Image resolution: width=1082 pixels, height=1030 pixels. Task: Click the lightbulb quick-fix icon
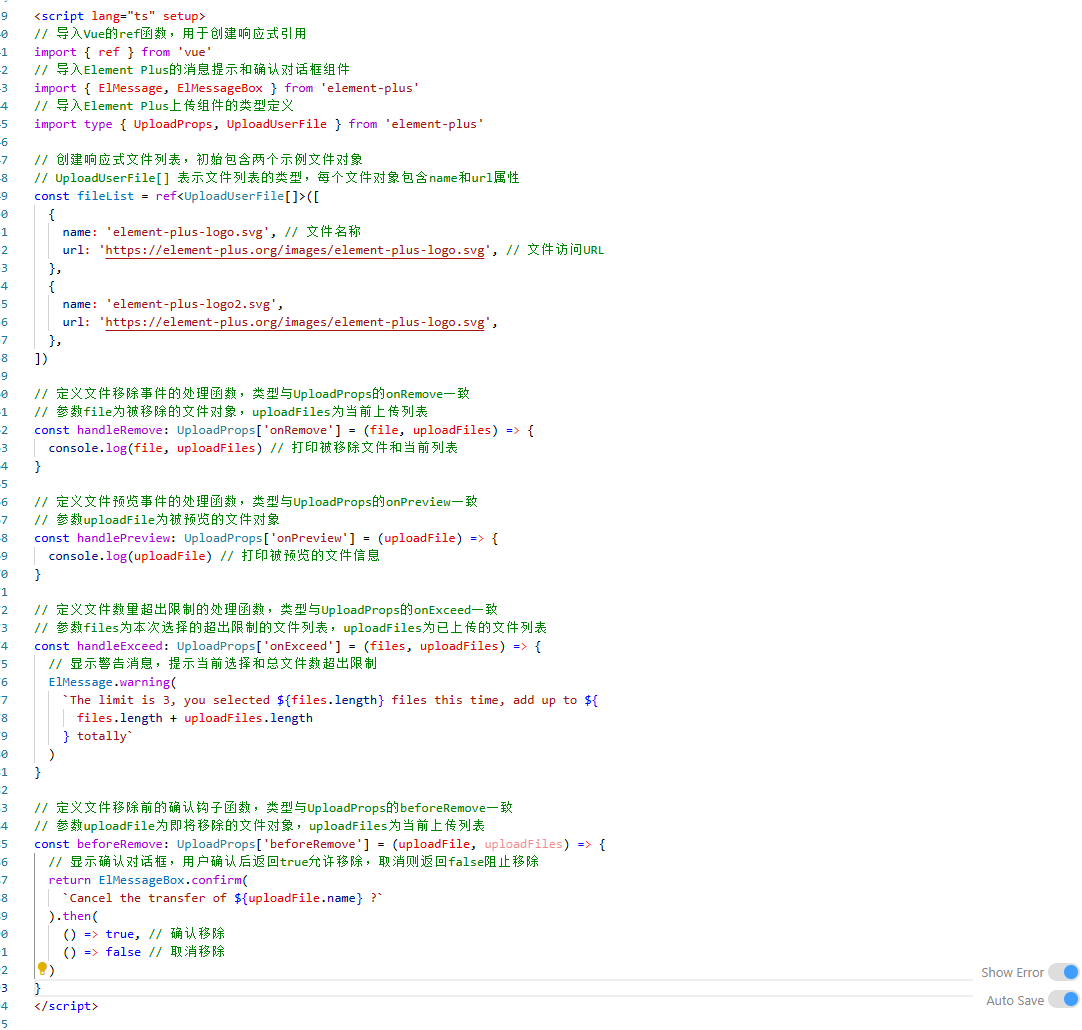coord(42,969)
